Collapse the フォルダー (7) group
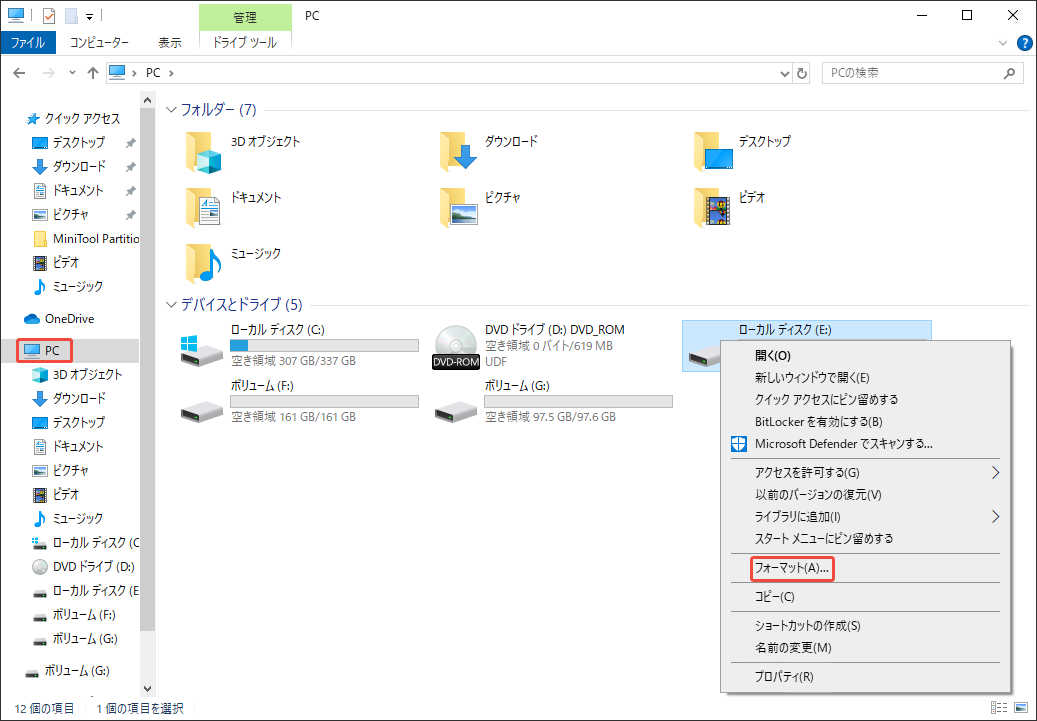 click(171, 110)
